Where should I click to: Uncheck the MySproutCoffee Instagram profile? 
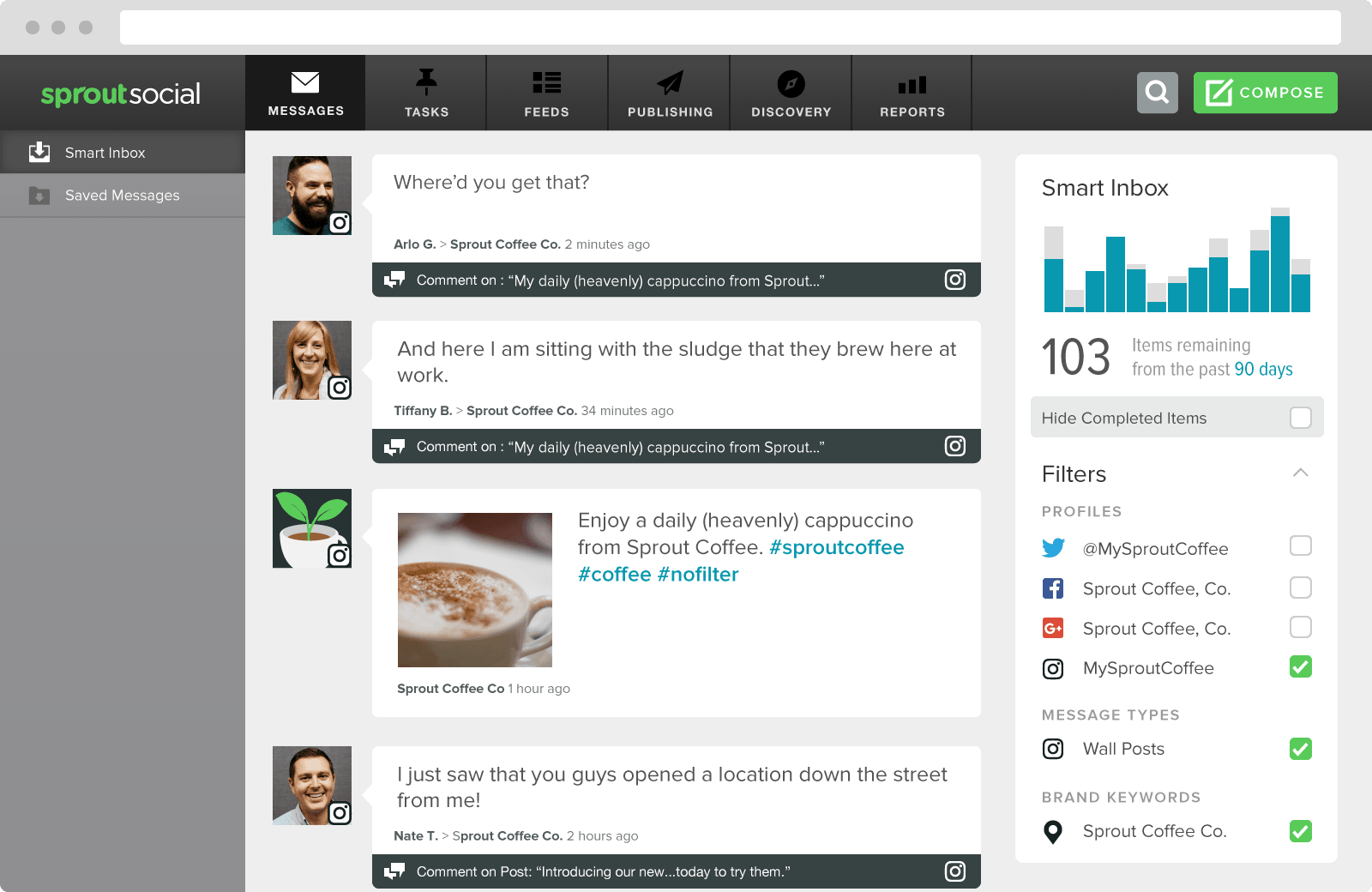[1301, 666]
